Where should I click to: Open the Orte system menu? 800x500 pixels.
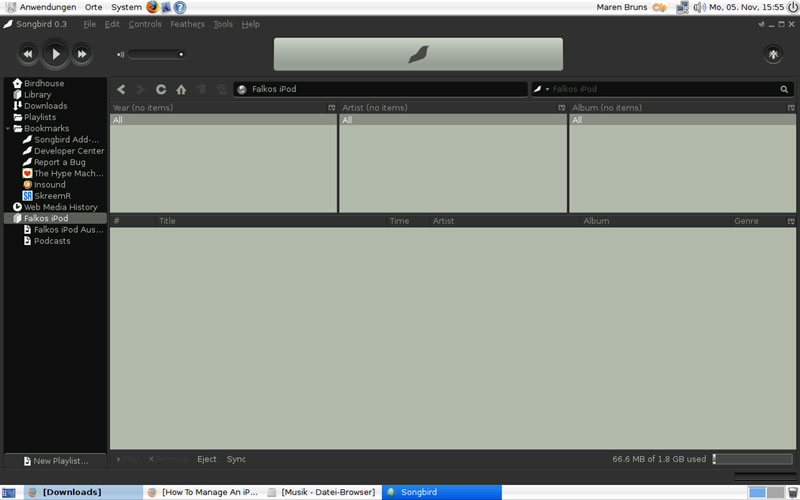(93, 7)
